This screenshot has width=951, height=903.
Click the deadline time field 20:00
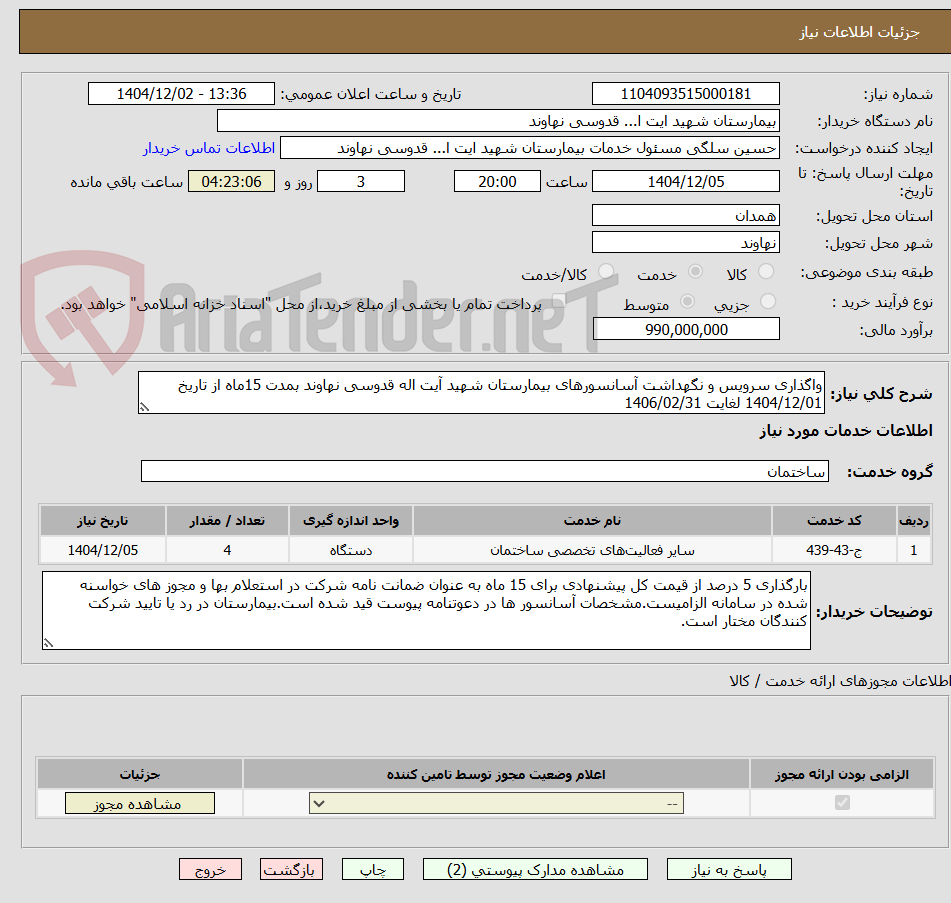[497, 181]
